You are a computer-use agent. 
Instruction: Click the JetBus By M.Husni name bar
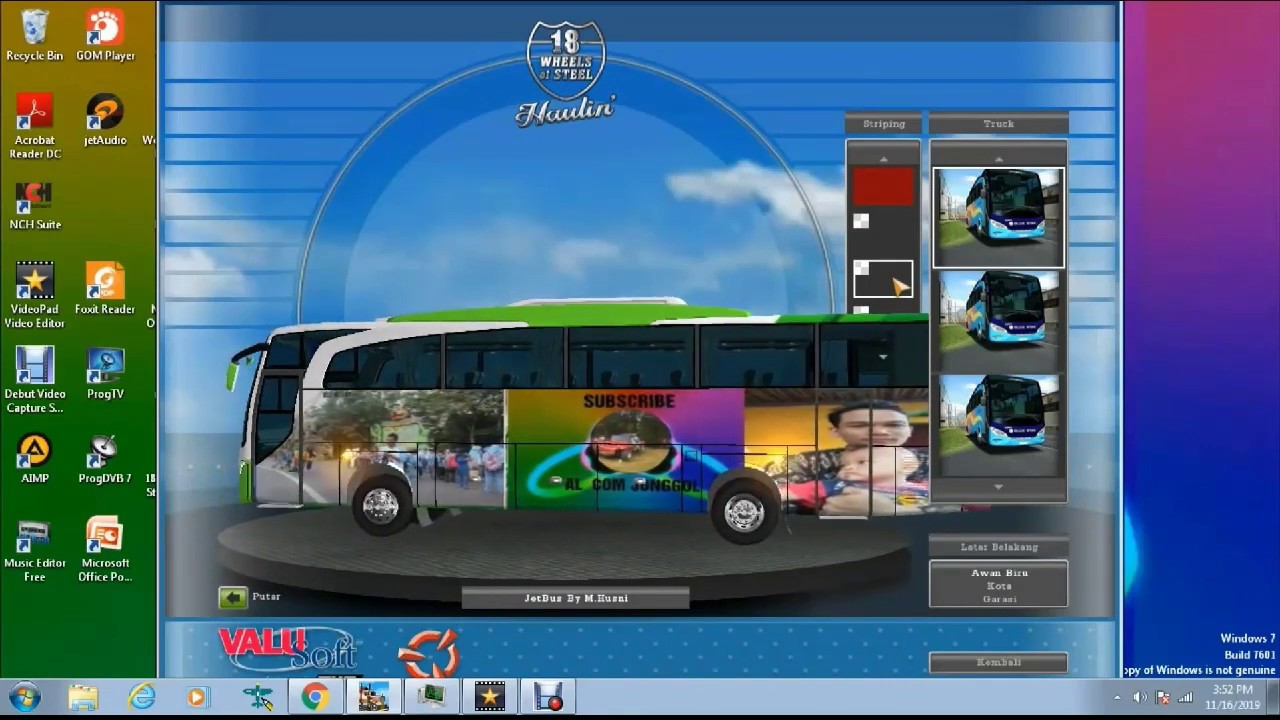(x=575, y=598)
